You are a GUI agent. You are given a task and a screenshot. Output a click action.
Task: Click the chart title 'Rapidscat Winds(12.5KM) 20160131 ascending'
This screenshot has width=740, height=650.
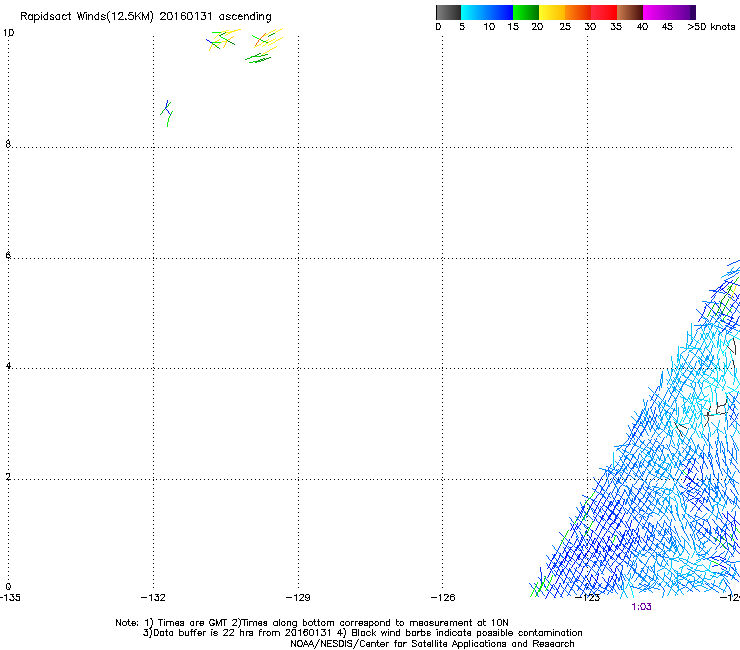[146, 17]
